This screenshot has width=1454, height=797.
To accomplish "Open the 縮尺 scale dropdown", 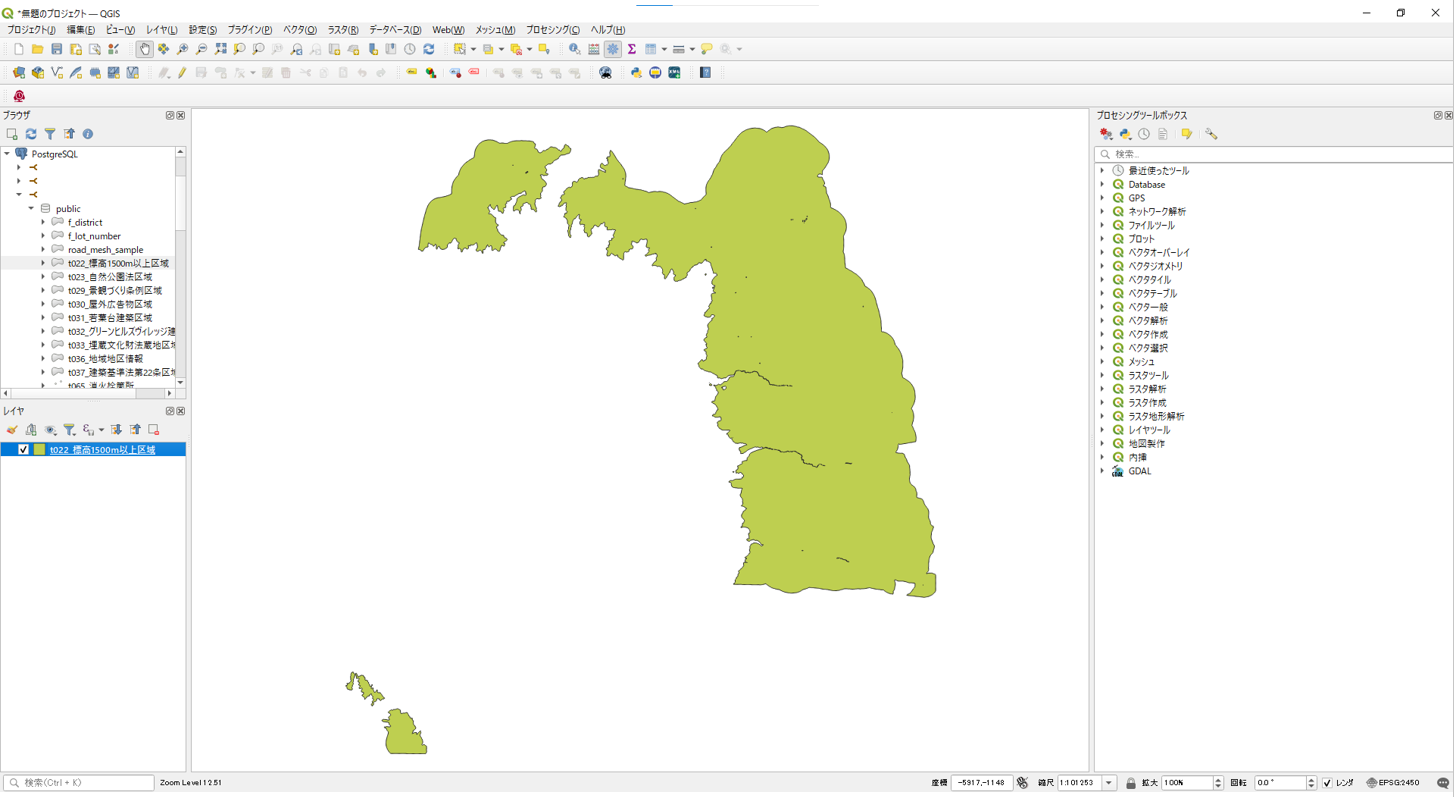I will [1109, 783].
